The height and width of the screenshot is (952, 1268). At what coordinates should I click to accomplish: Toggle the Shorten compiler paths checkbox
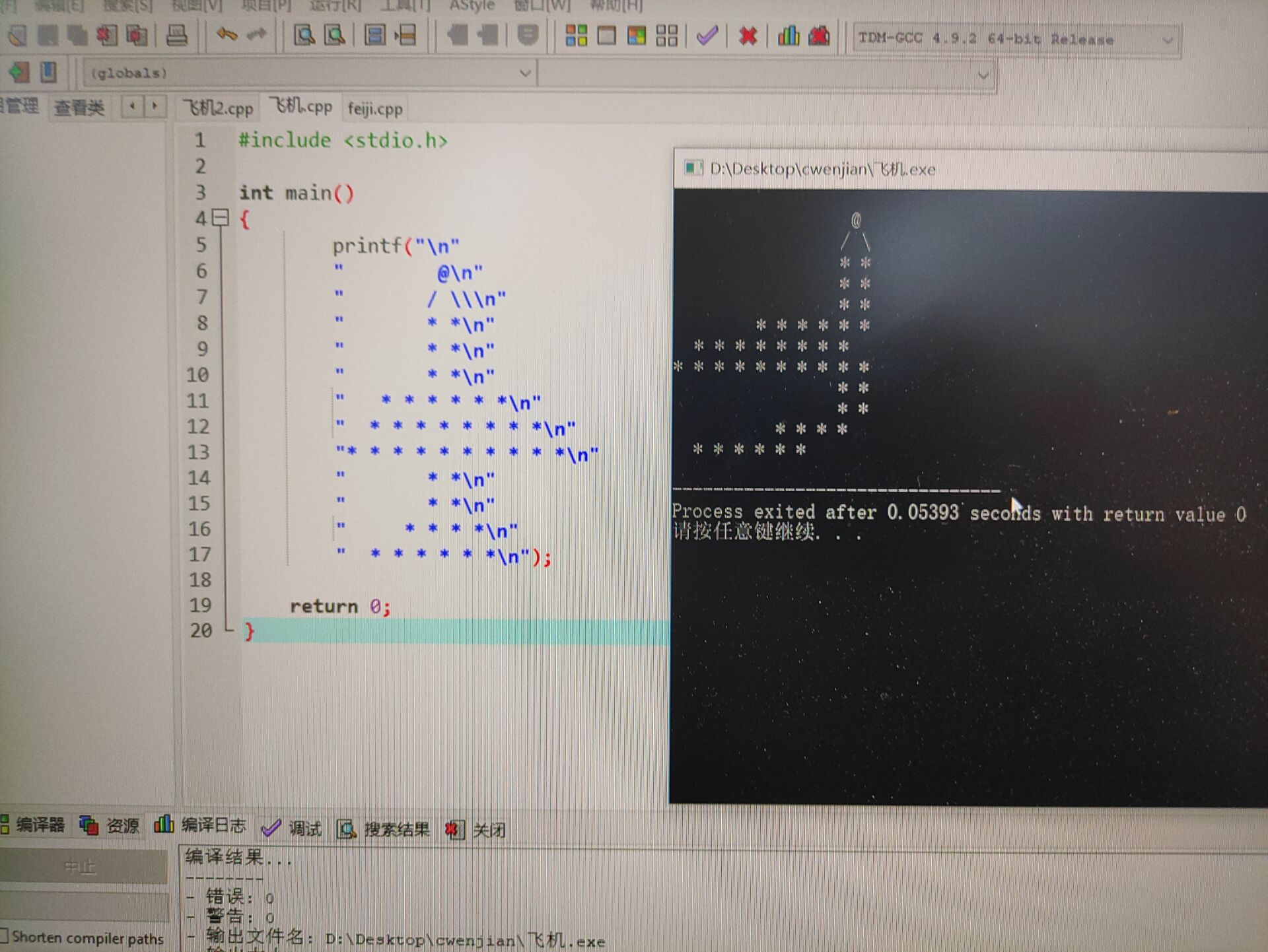4,936
